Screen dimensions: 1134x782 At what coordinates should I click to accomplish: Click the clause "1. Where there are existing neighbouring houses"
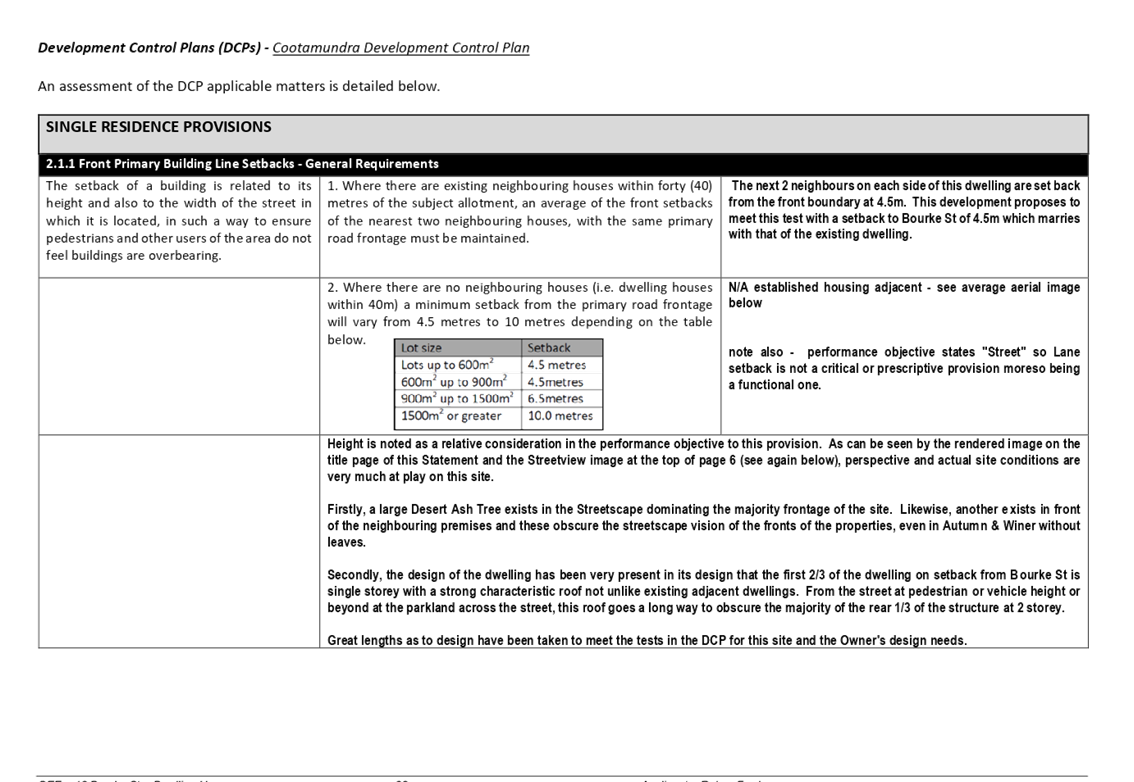coord(519,212)
